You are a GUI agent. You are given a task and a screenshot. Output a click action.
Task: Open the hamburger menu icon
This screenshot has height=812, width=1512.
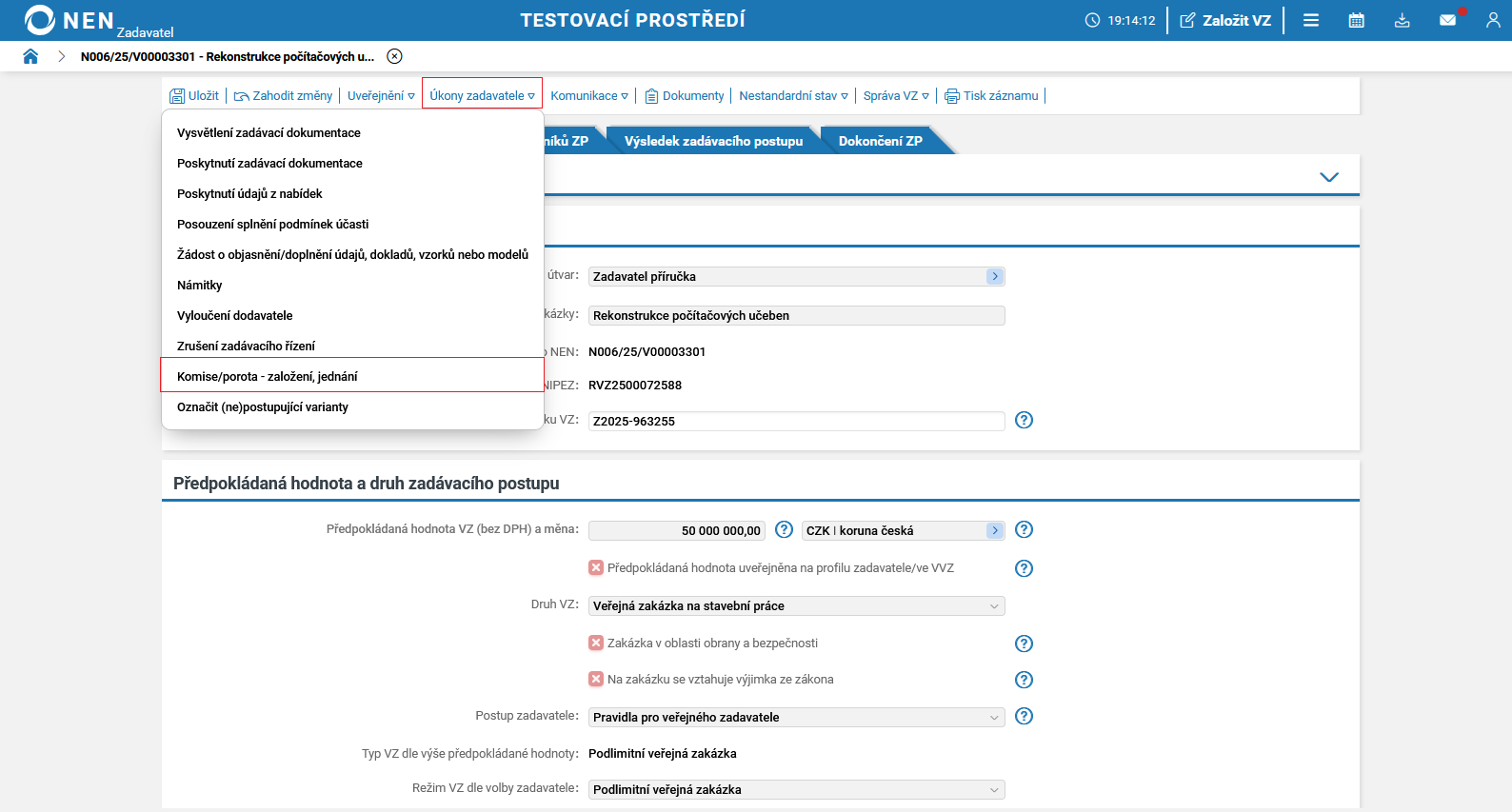click(1311, 20)
